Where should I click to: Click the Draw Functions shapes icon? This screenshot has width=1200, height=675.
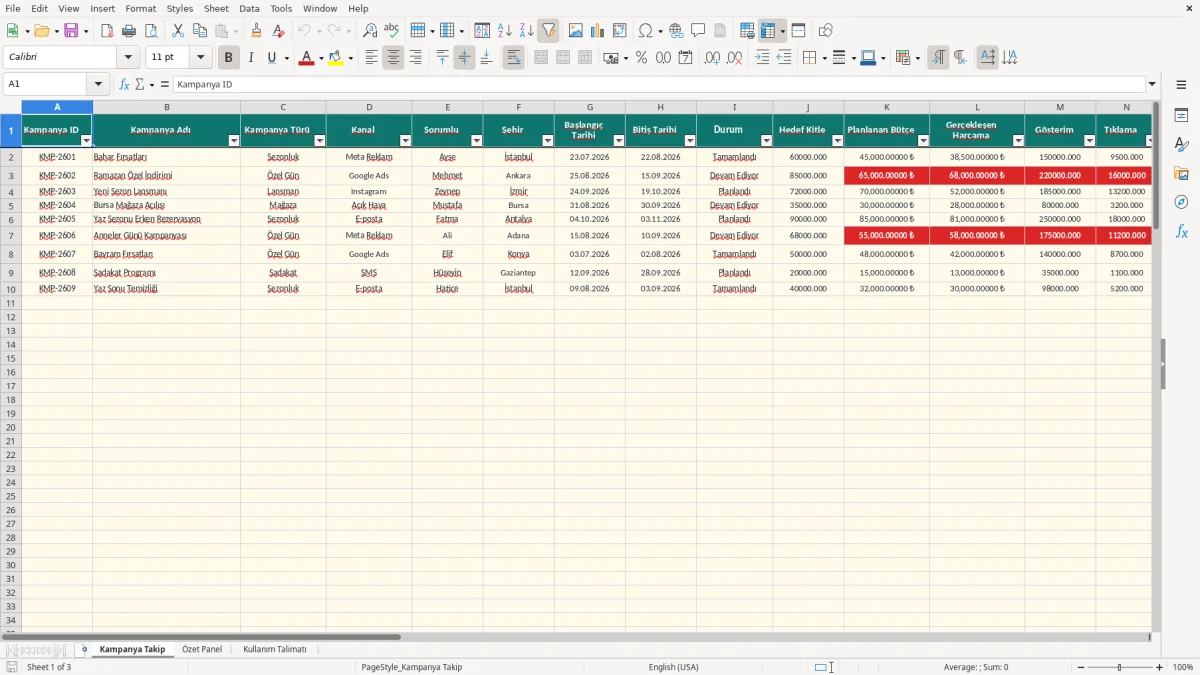point(826,31)
